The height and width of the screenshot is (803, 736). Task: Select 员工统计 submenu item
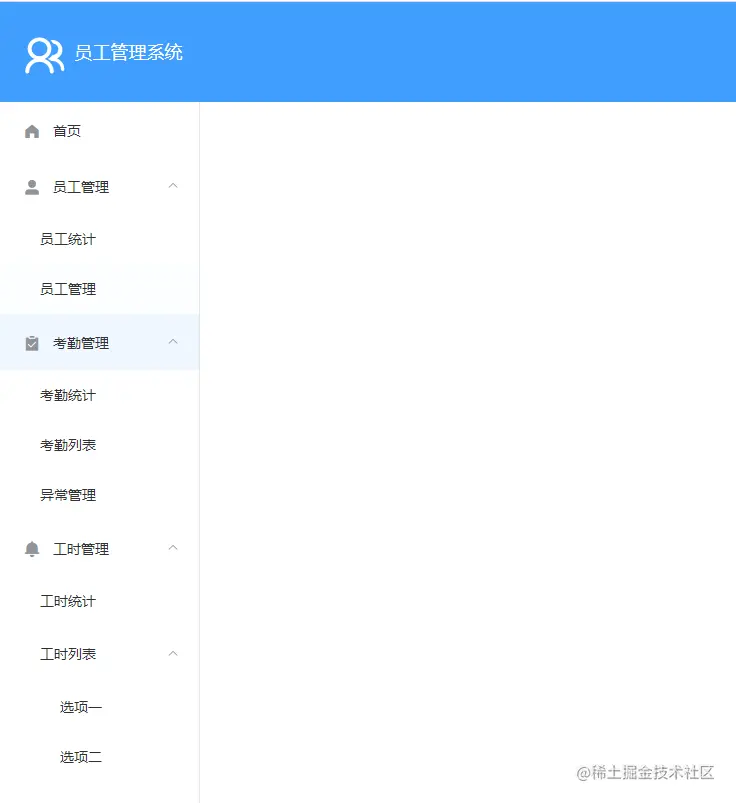(99, 239)
